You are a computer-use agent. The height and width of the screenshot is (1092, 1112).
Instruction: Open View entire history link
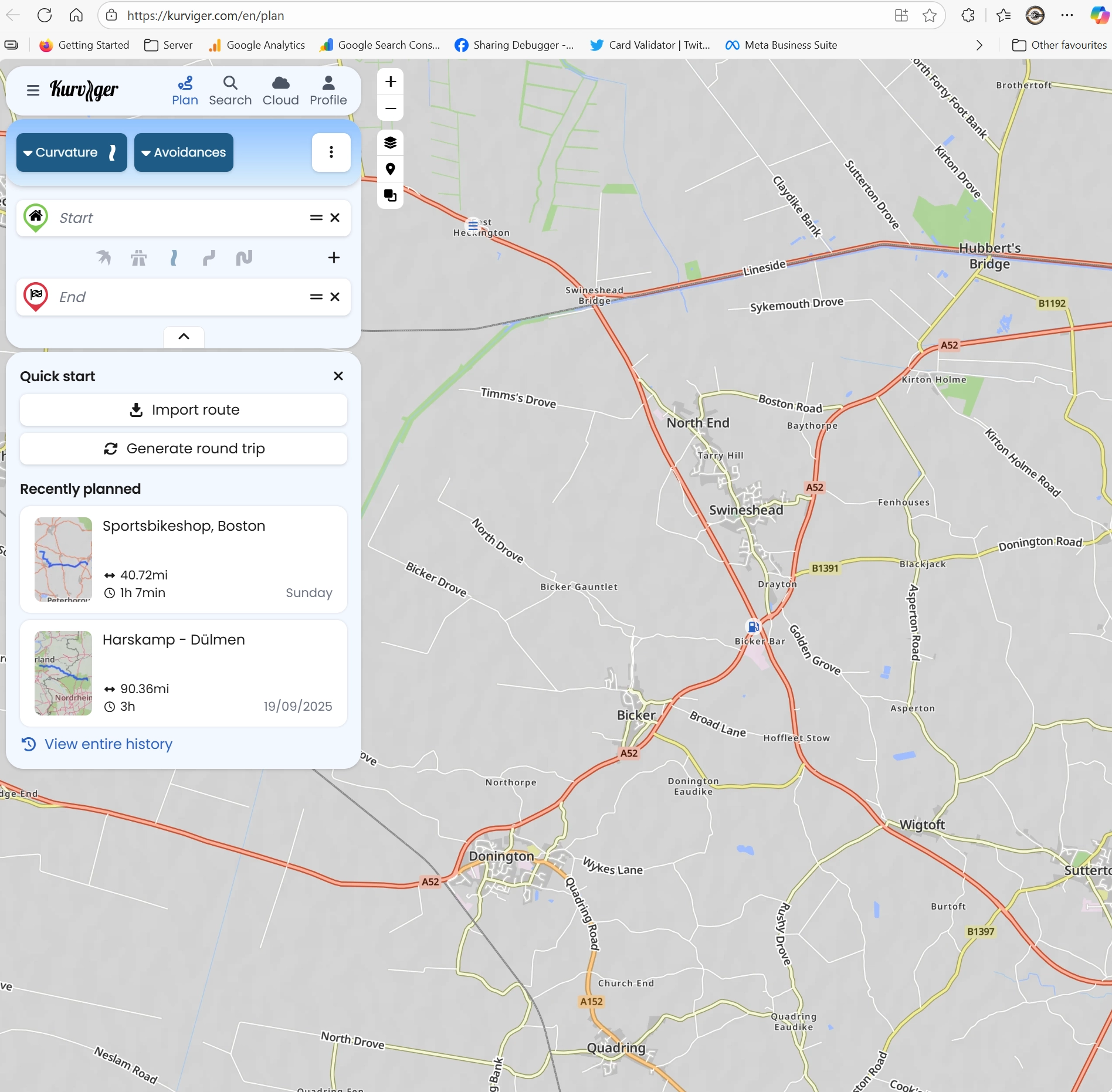point(97,744)
